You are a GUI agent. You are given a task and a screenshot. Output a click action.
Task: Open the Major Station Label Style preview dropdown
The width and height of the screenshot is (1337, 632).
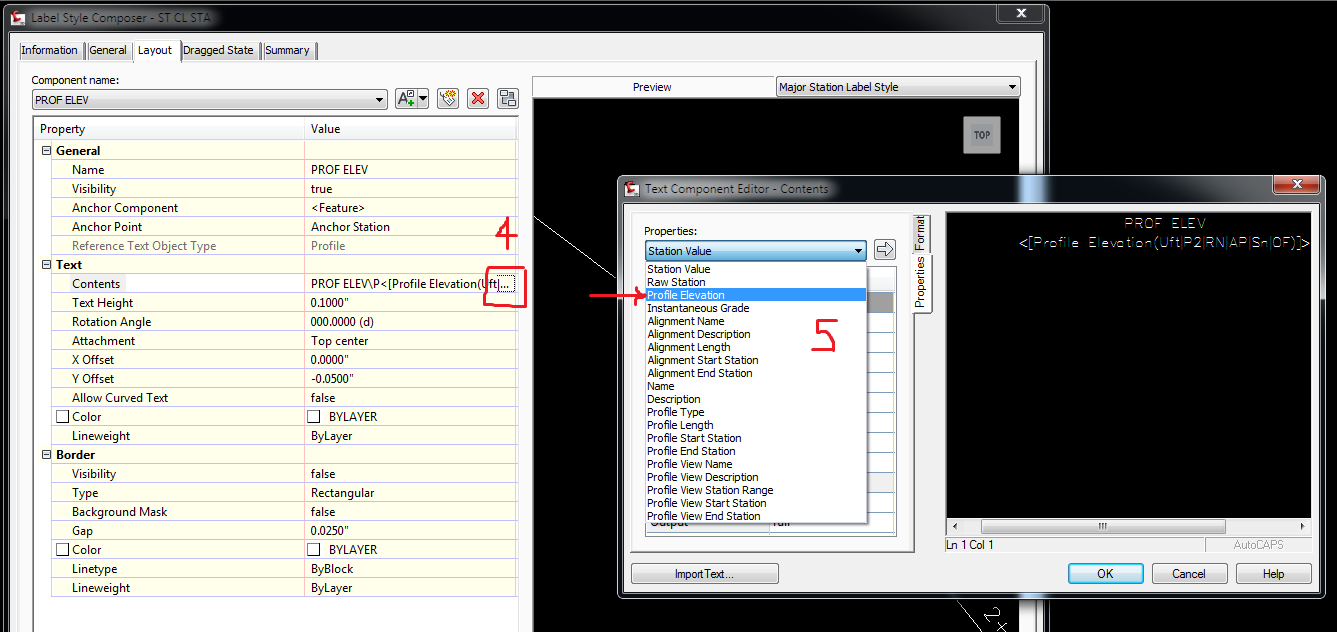[x=898, y=87]
